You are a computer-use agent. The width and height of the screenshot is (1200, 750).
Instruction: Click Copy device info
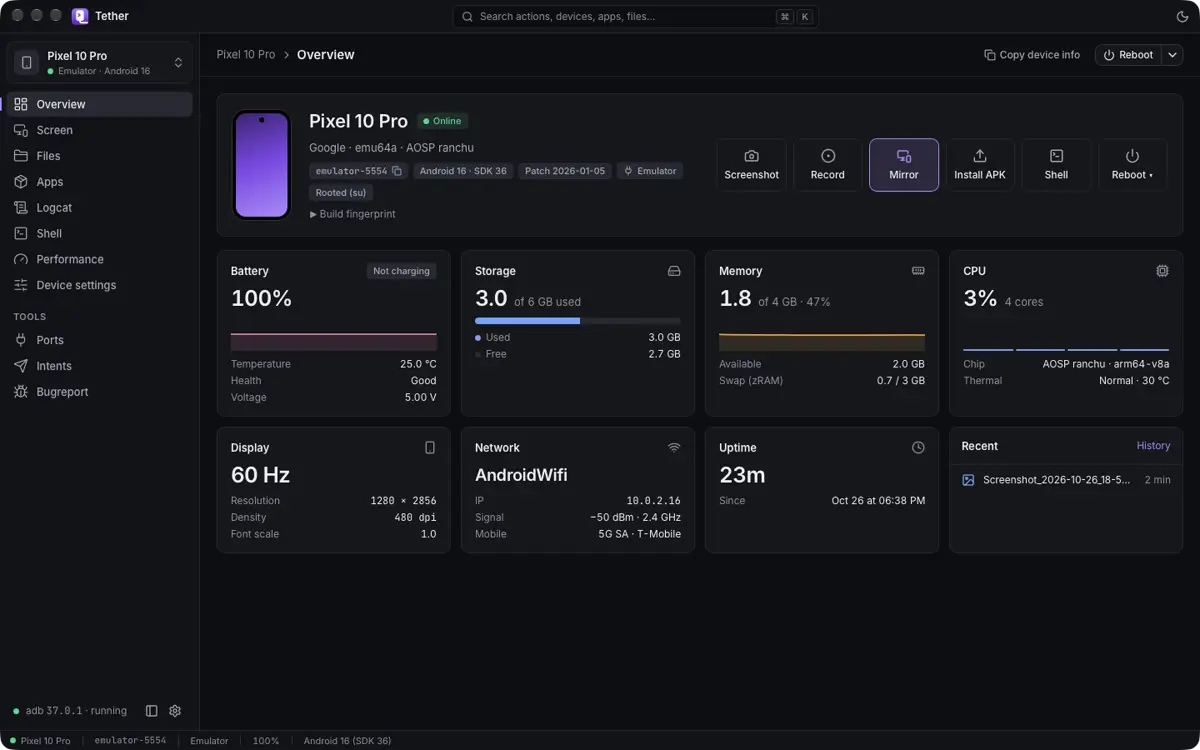[1032, 55]
